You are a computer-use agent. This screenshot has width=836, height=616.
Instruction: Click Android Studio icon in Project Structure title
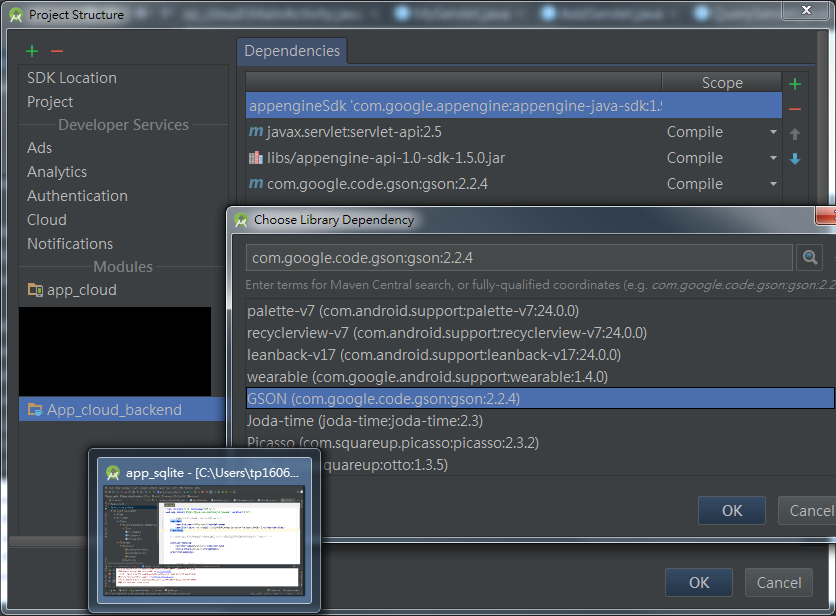click(x=16, y=15)
